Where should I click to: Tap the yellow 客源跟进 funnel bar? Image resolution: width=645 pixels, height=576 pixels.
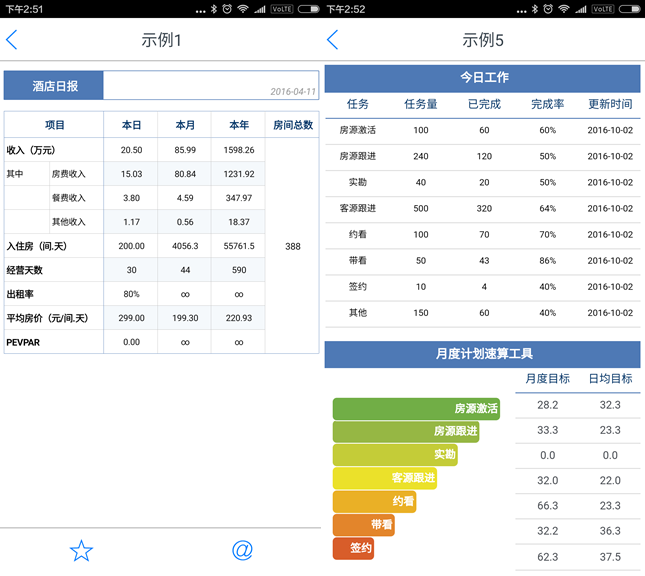point(385,478)
